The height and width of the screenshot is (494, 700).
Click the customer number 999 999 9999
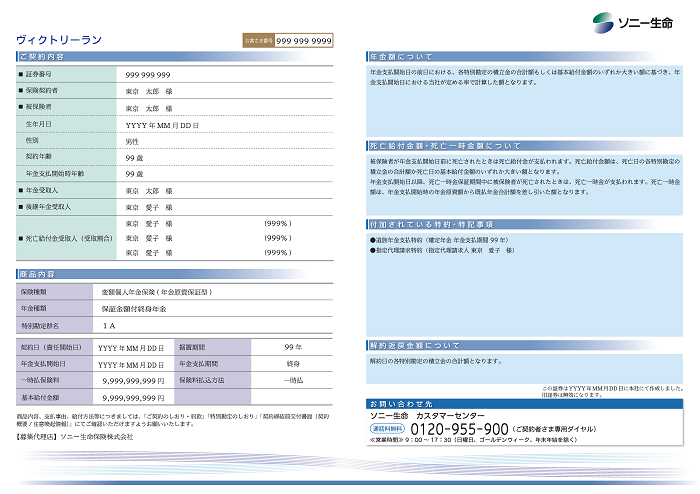(304, 41)
